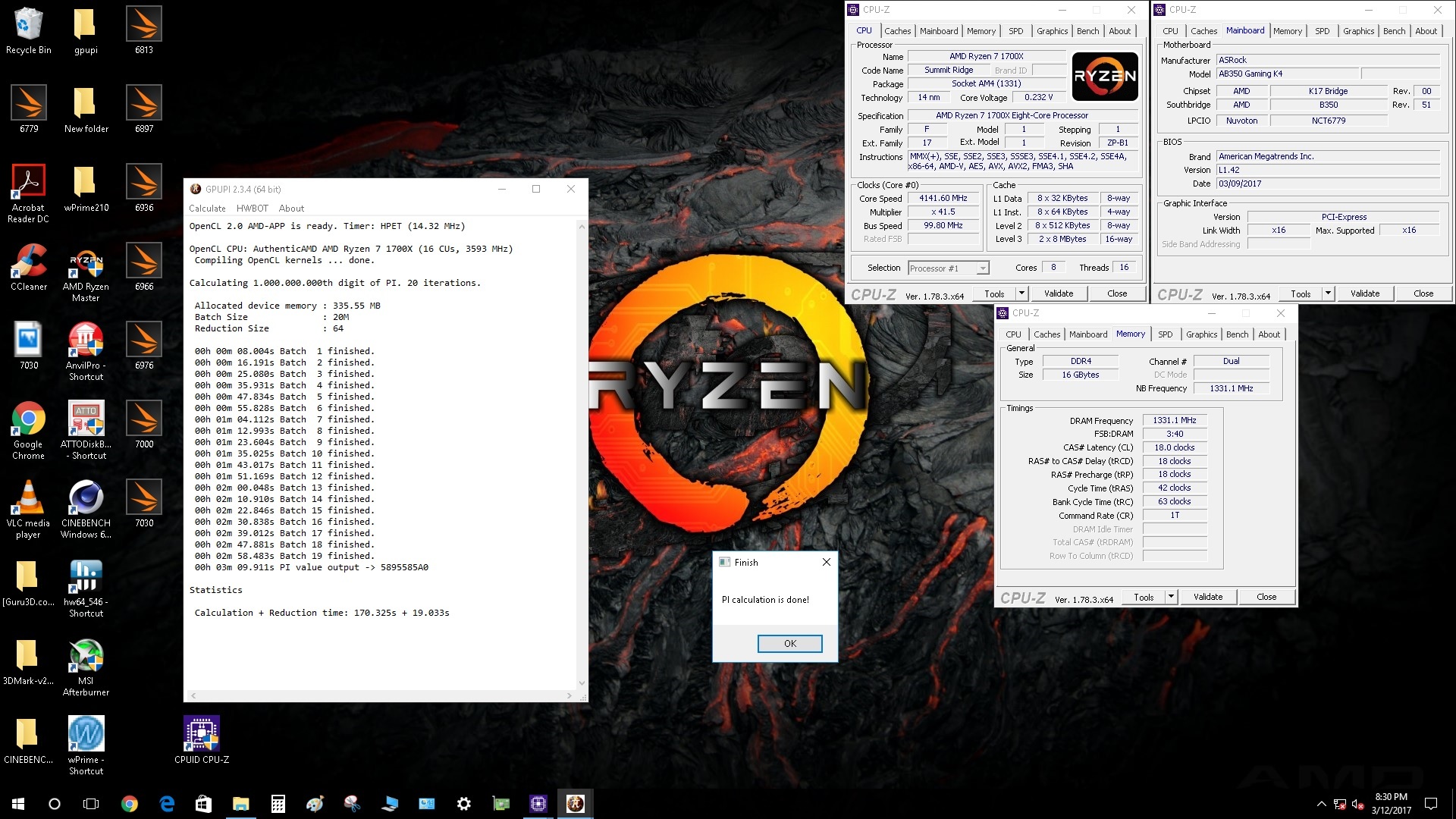Click Close button in Memory CPU-Z window
Image resolution: width=1456 pixels, height=819 pixels.
tap(1266, 597)
